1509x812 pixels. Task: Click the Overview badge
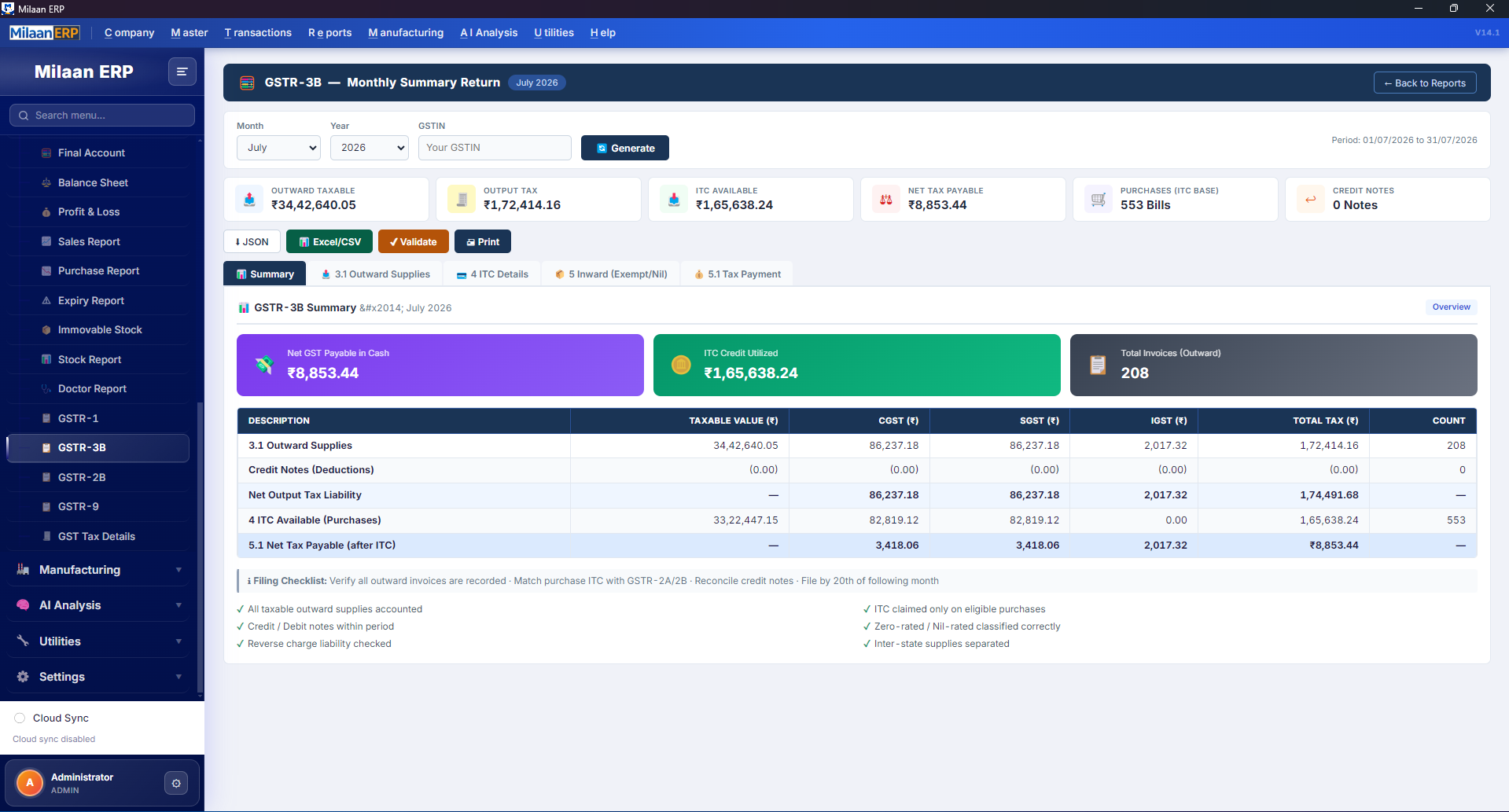coord(1452,307)
